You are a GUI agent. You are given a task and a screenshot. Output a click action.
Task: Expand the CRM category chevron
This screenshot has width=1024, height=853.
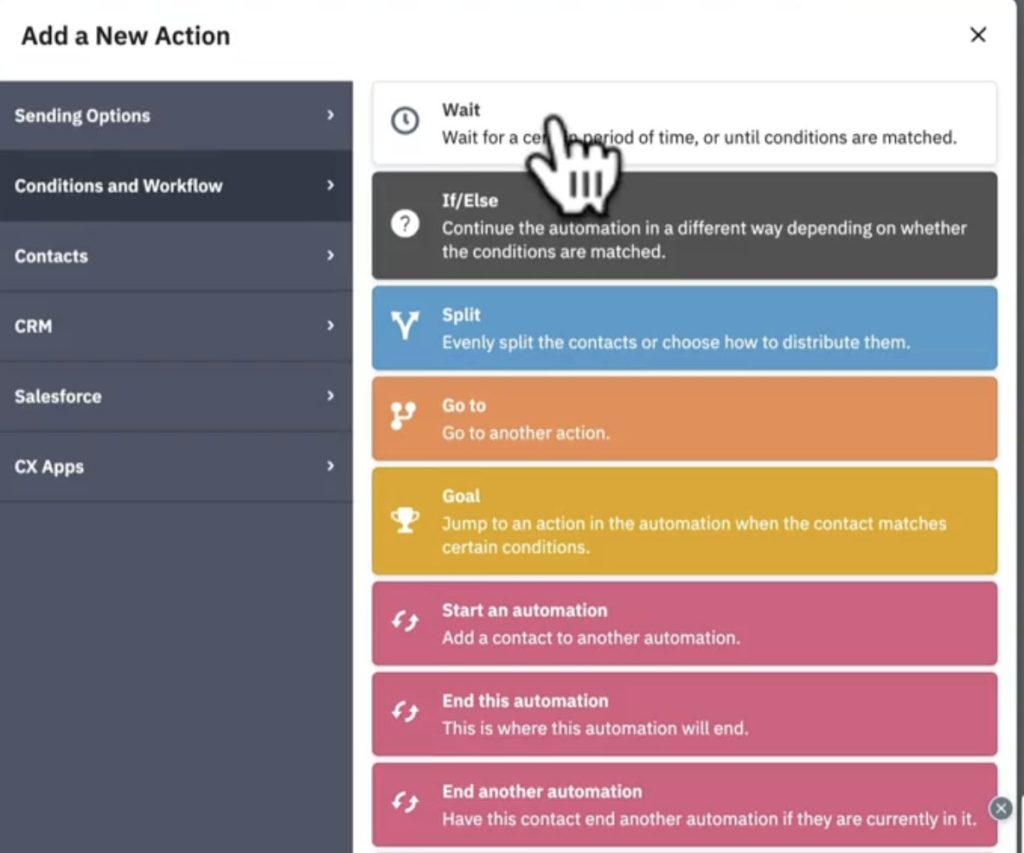point(330,326)
